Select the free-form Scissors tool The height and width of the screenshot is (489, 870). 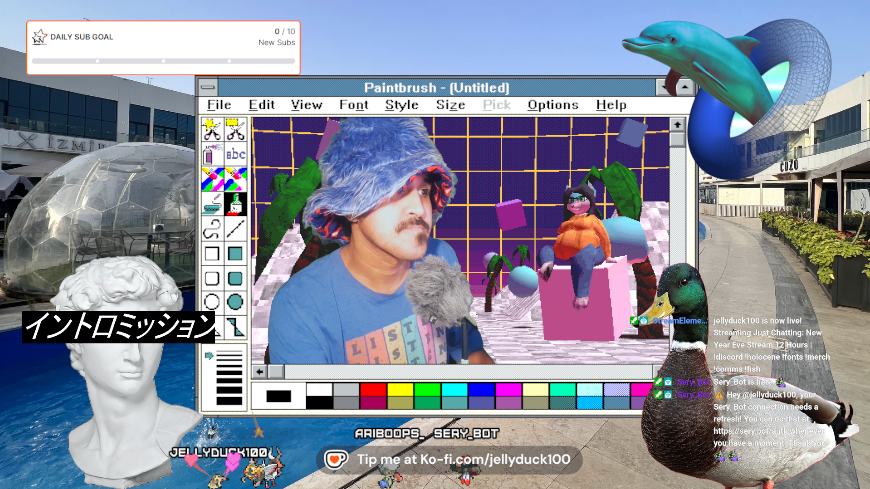pos(212,129)
